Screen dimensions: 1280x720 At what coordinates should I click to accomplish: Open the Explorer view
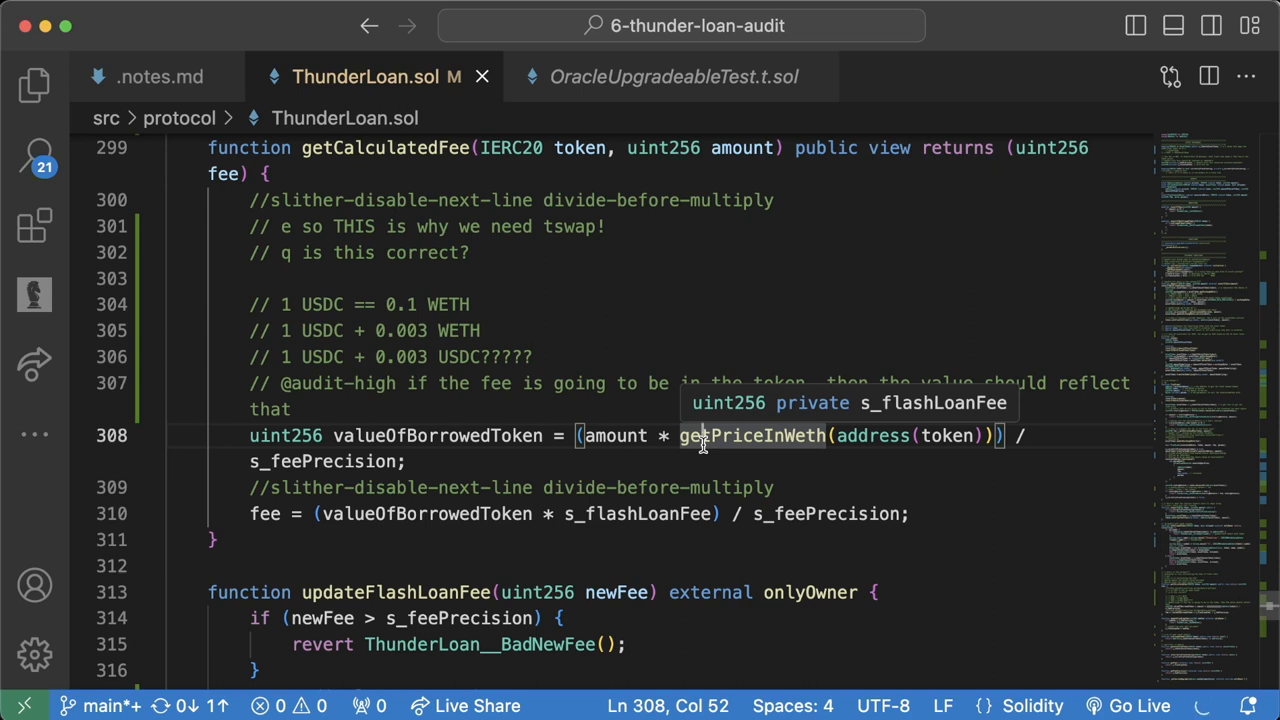click(x=34, y=86)
